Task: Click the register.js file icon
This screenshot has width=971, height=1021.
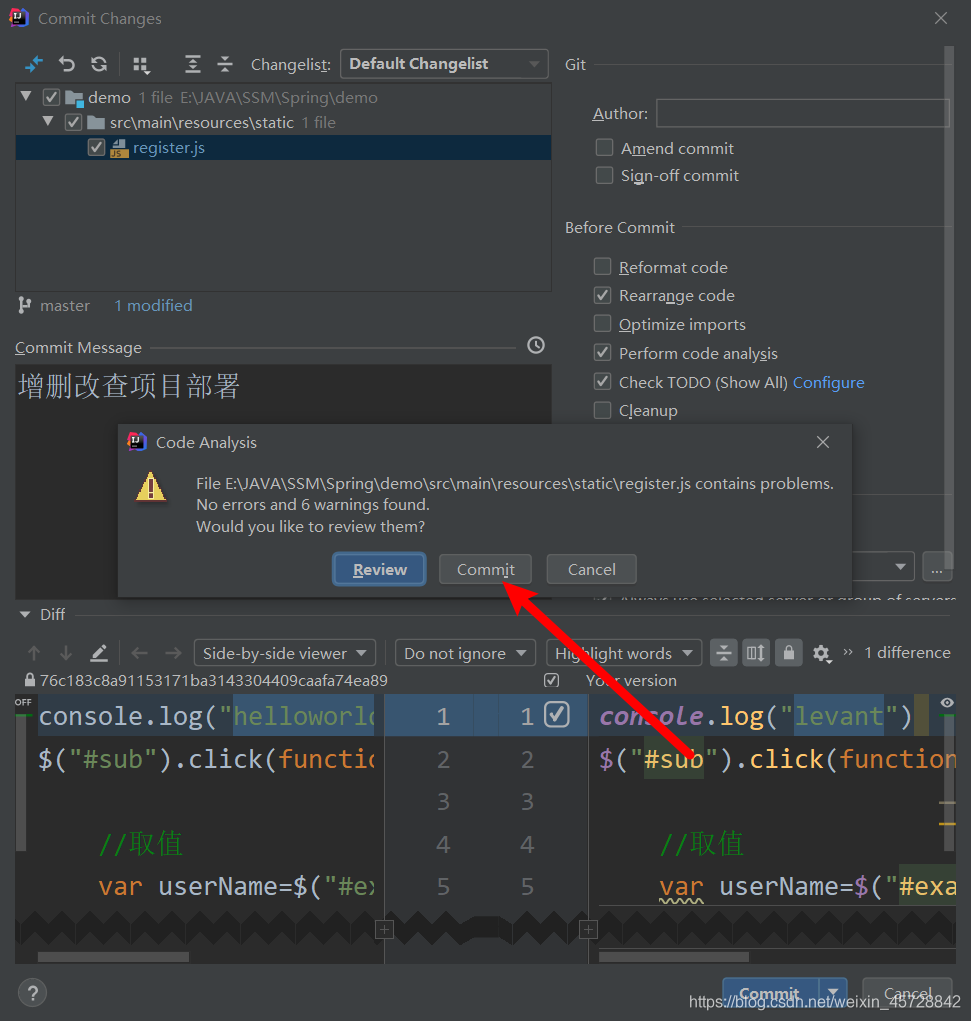Action: click(119, 148)
